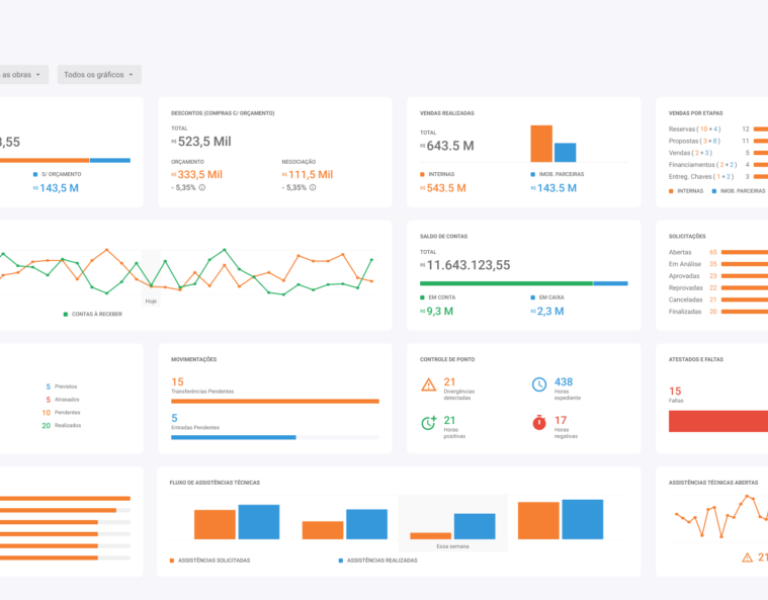The image size is (768, 600).
Task: Click the 'Essa semana' bar group
Action: [452, 524]
